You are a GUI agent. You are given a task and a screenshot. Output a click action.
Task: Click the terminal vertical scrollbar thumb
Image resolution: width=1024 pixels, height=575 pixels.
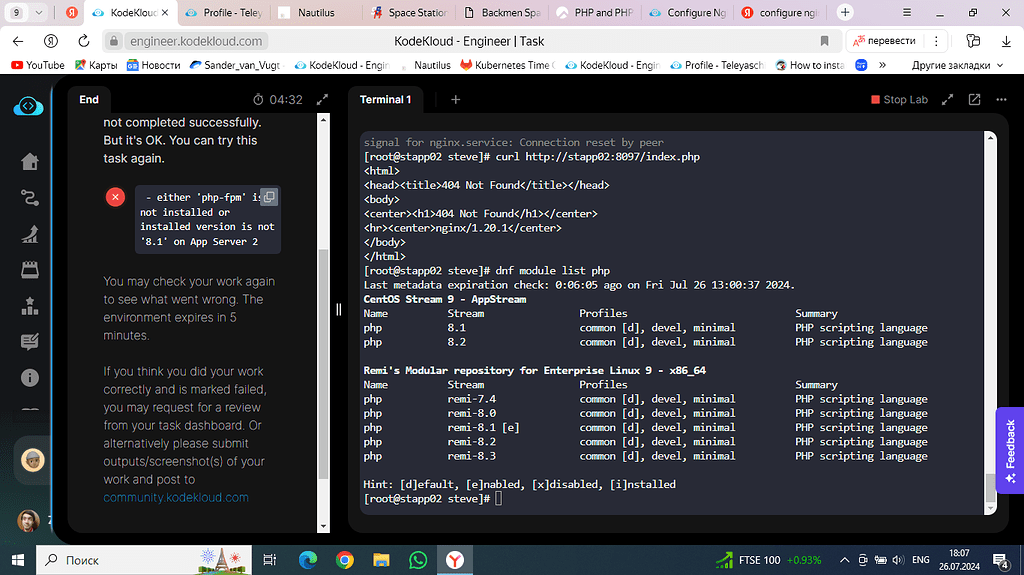point(990,487)
